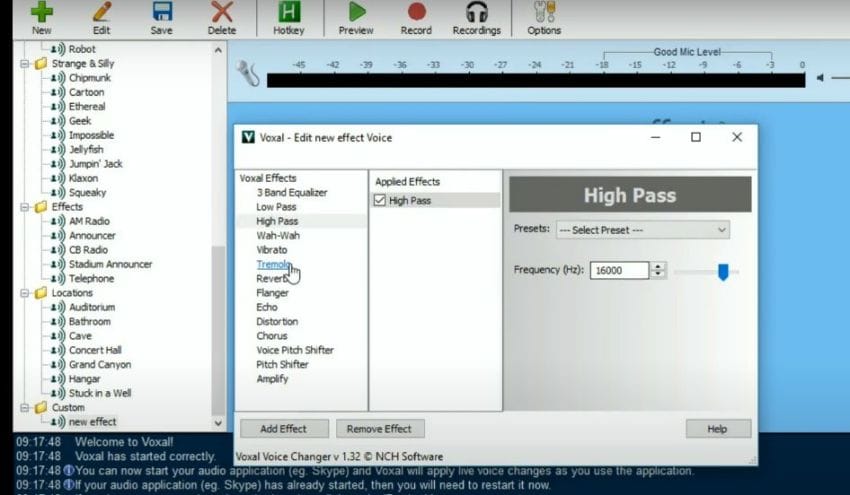The width and height of the screenshot is (850, 495).
Task: Click the Voxal V logo in dialog title
Action: [x=248, y=137]
